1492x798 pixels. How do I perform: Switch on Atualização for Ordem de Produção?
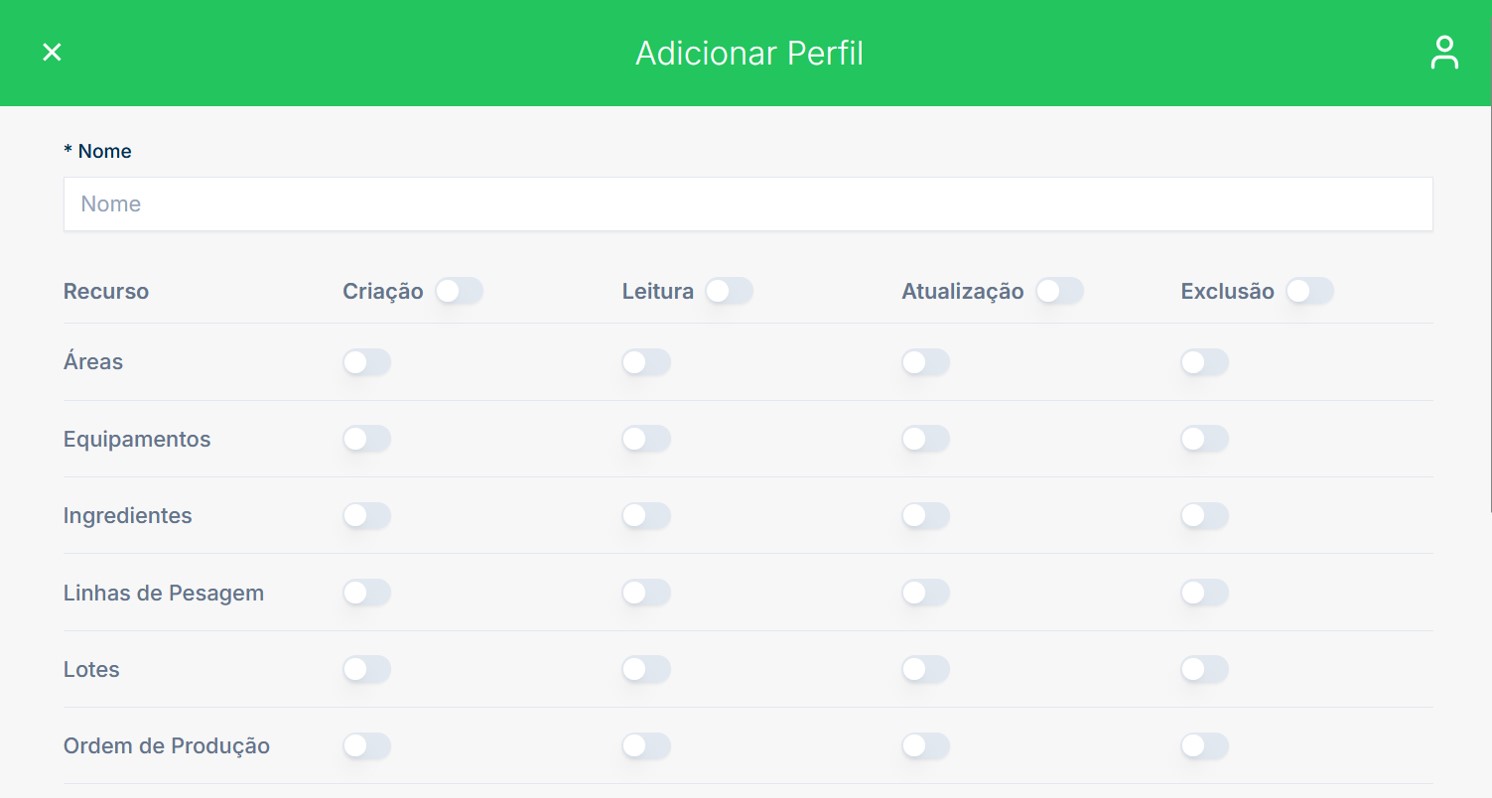tap(925, 746)
